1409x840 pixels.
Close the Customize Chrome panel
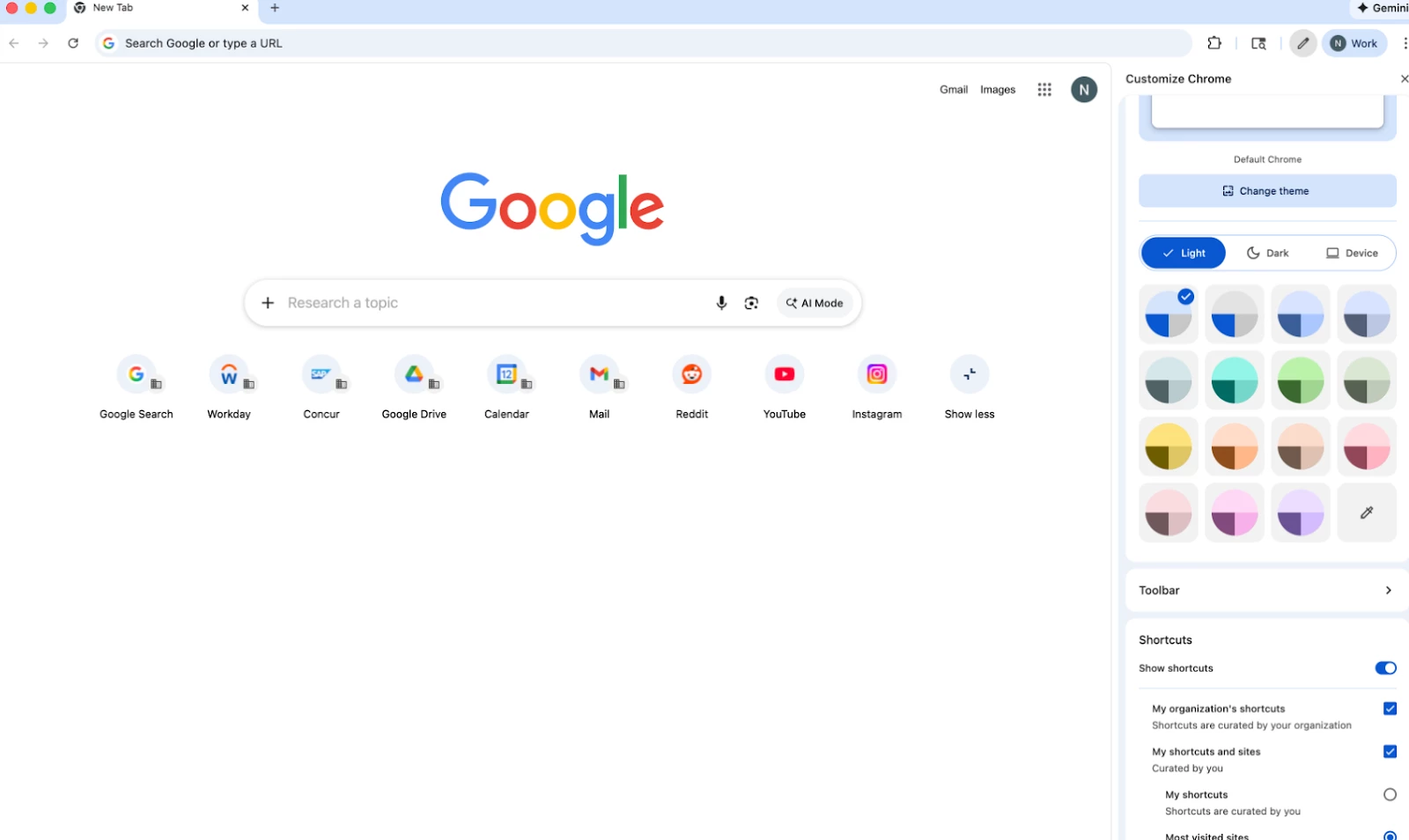1404,79
